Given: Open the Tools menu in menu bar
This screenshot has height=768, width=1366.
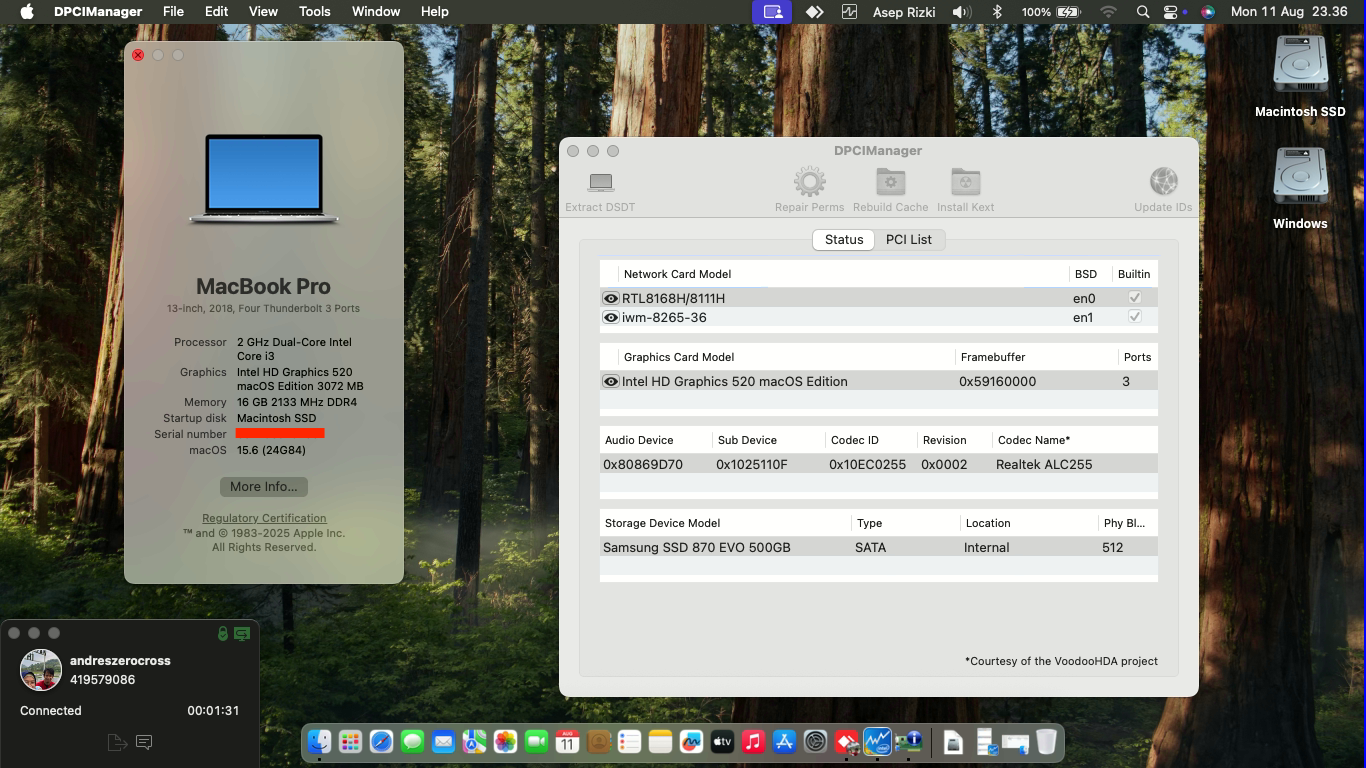Looking at the screenshot, I should coord(314,12).
